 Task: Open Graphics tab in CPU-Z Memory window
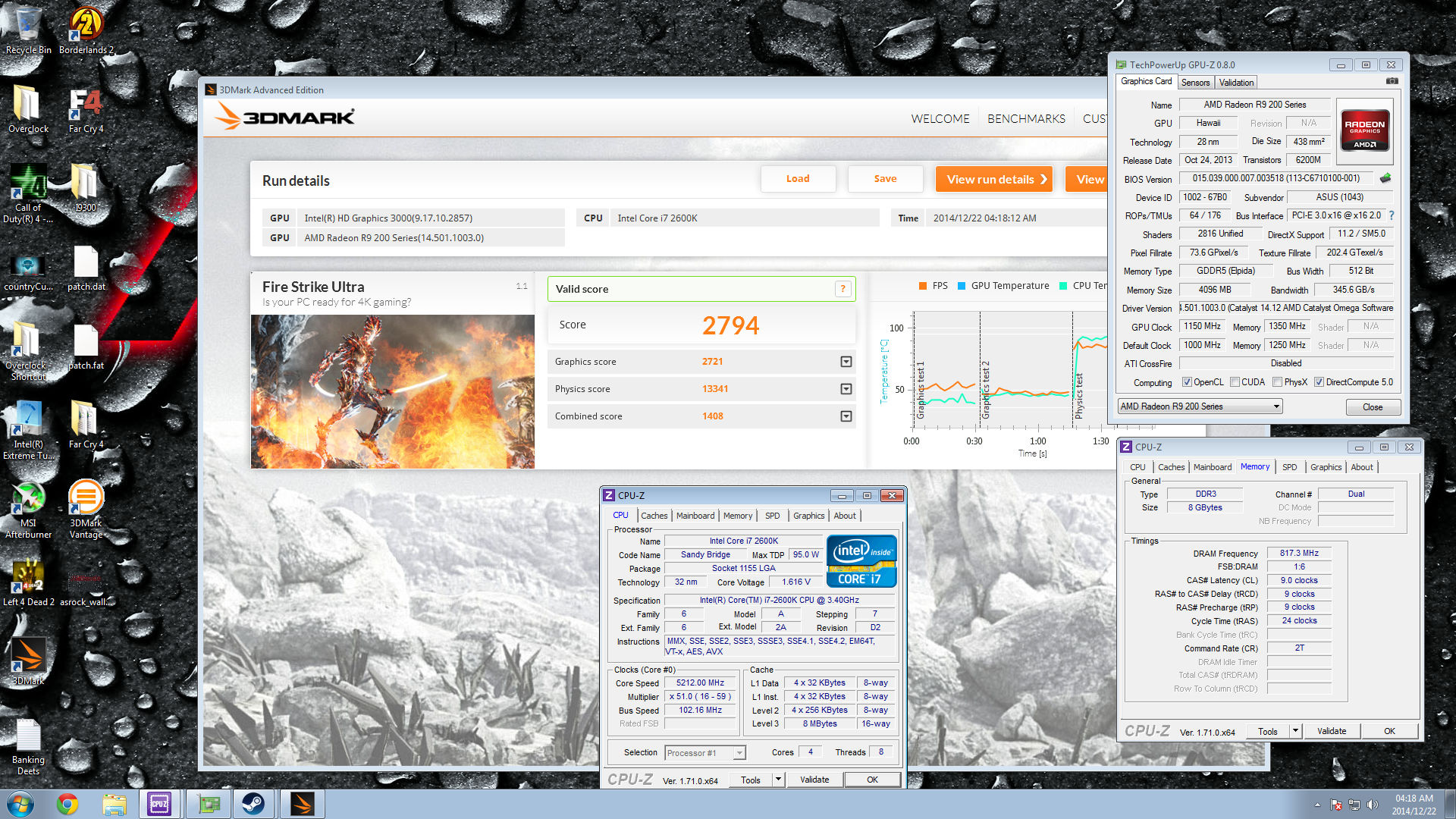coord(1326,467)
